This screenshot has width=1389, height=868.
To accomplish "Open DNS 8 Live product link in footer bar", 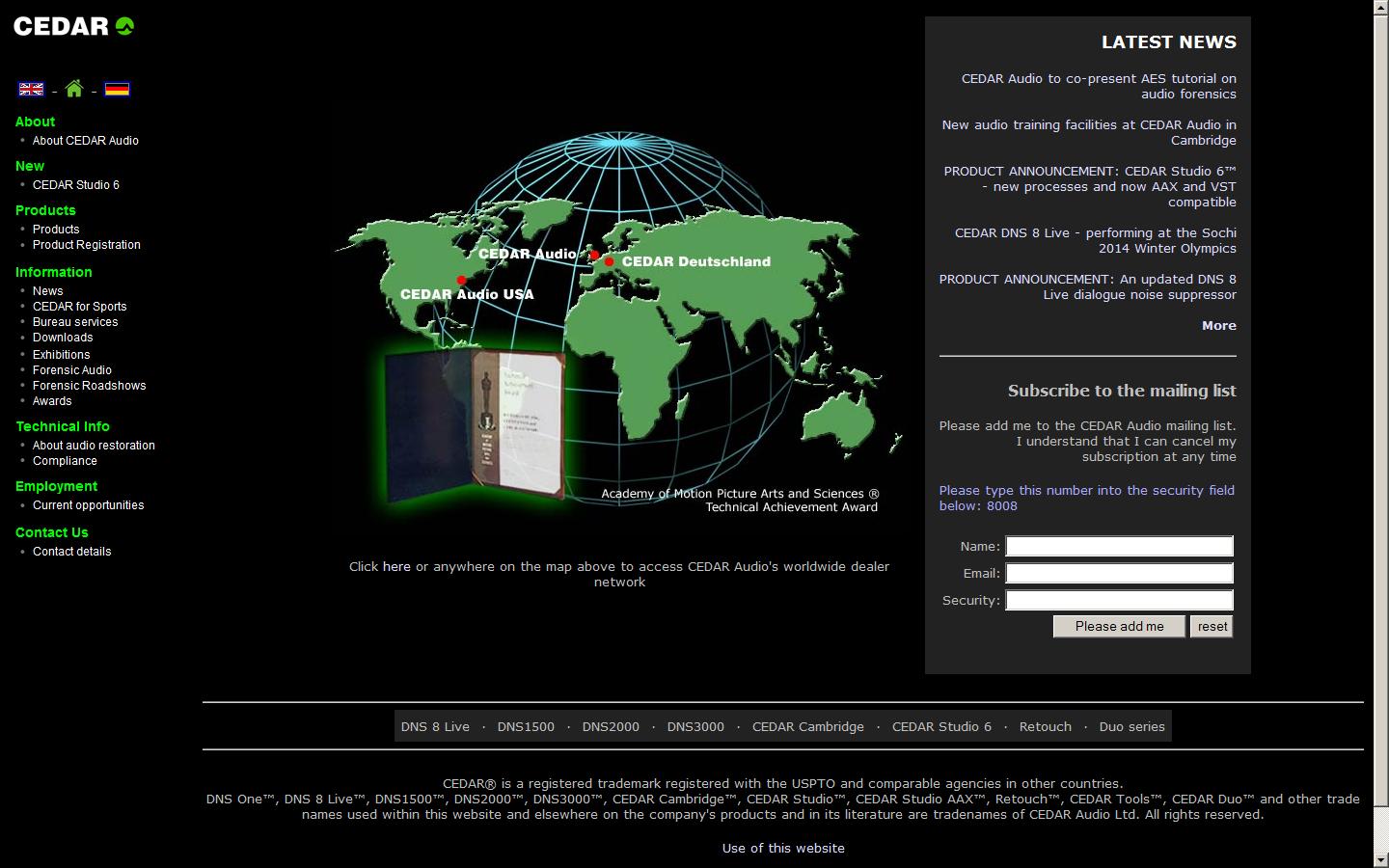I will [x=435, y=727].
